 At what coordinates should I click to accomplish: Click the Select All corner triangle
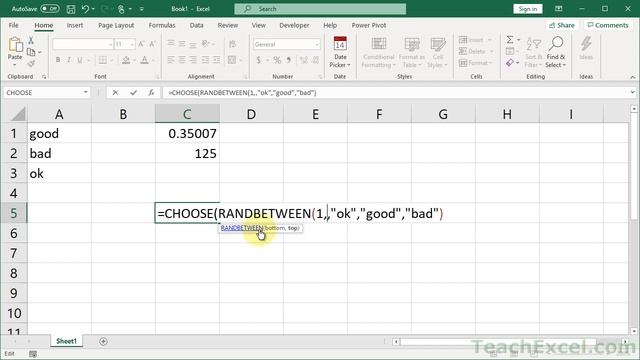point(18,114)
